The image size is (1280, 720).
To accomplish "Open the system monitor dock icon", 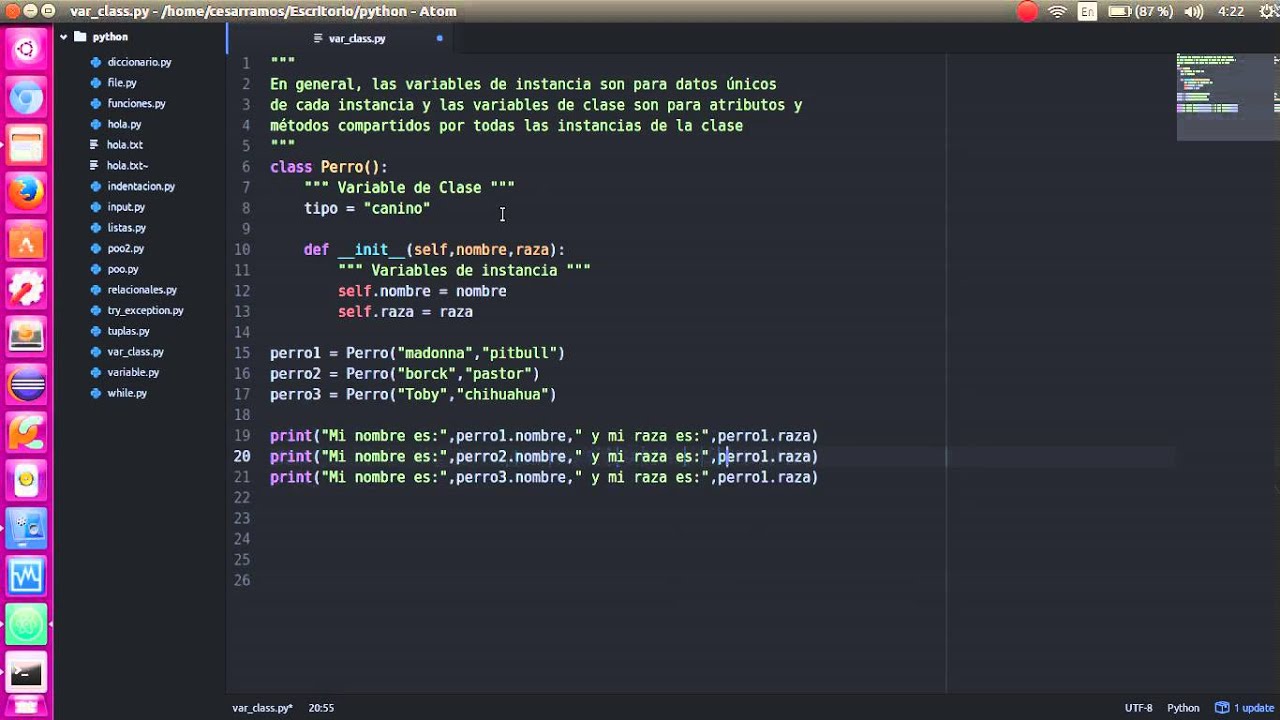I will click(x=25, y=576).
